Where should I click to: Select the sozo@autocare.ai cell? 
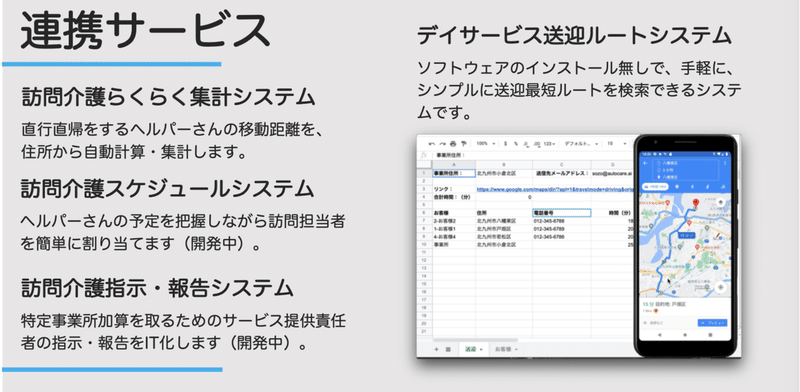coord(612,173)
